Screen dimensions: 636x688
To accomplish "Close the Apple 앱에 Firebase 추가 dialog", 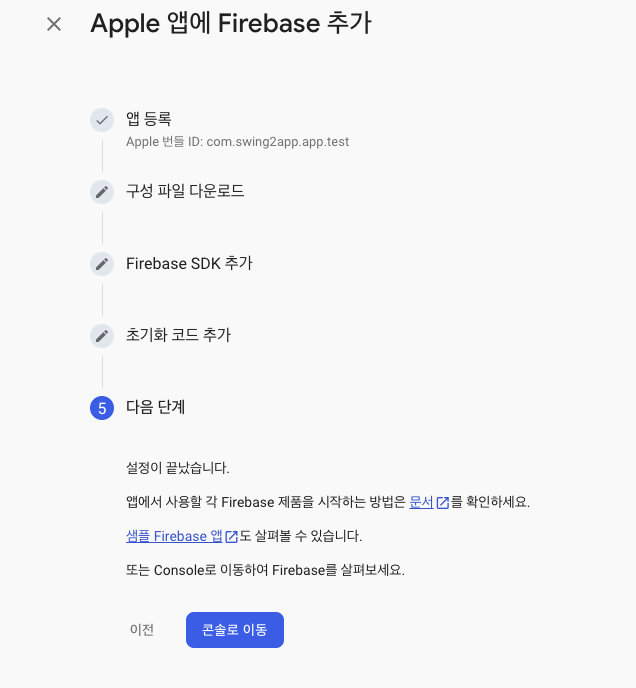I will coord(54,24).
